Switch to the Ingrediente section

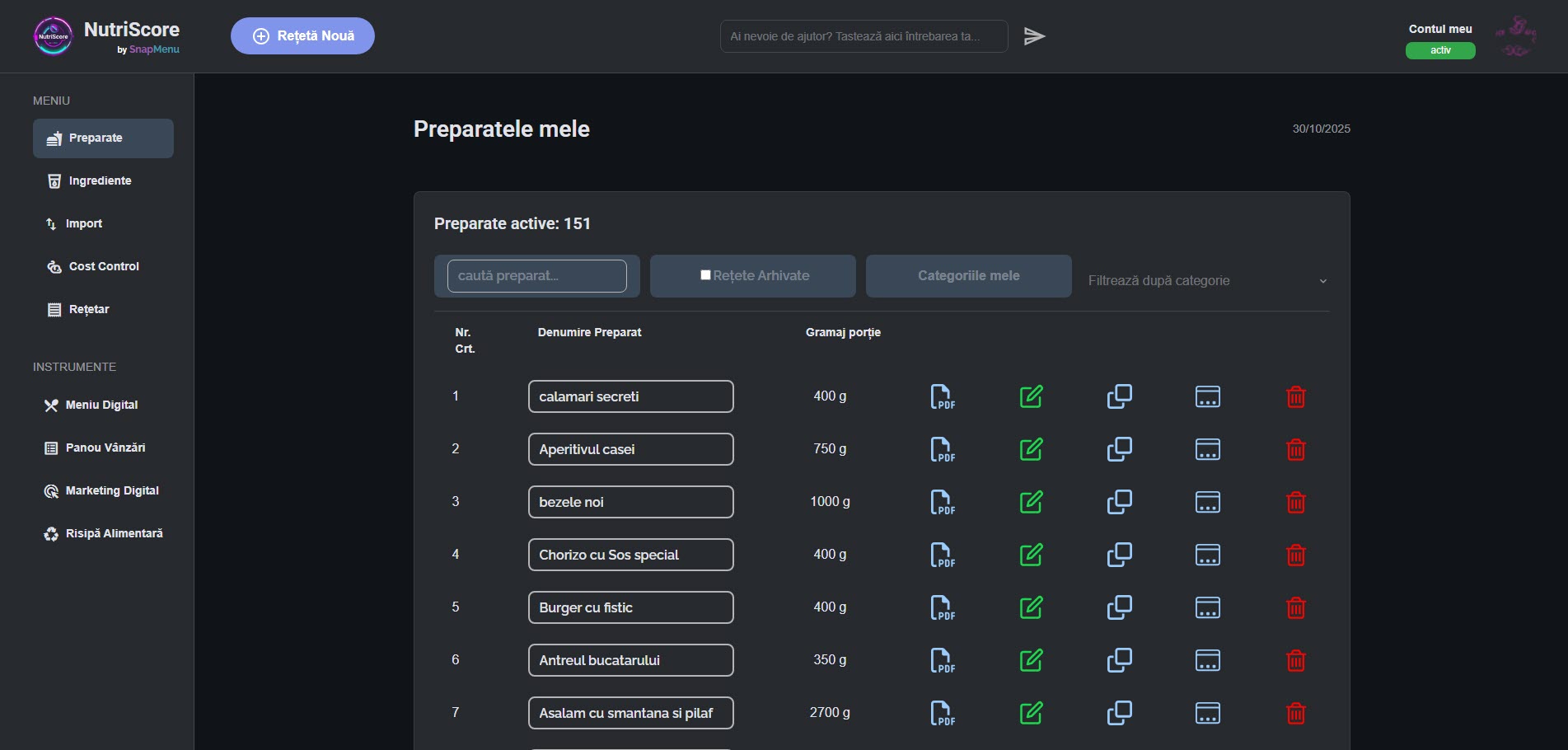click(x=100, y=180)
